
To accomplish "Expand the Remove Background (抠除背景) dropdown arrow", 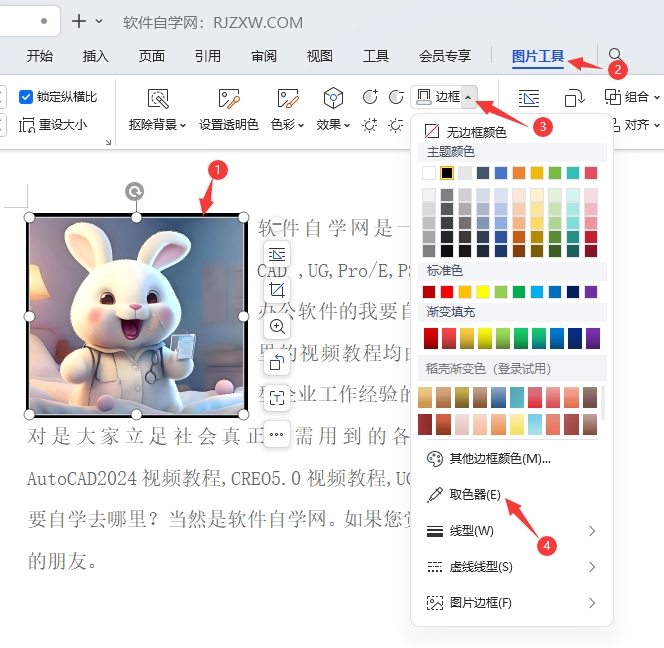I will tap(183, 125).
